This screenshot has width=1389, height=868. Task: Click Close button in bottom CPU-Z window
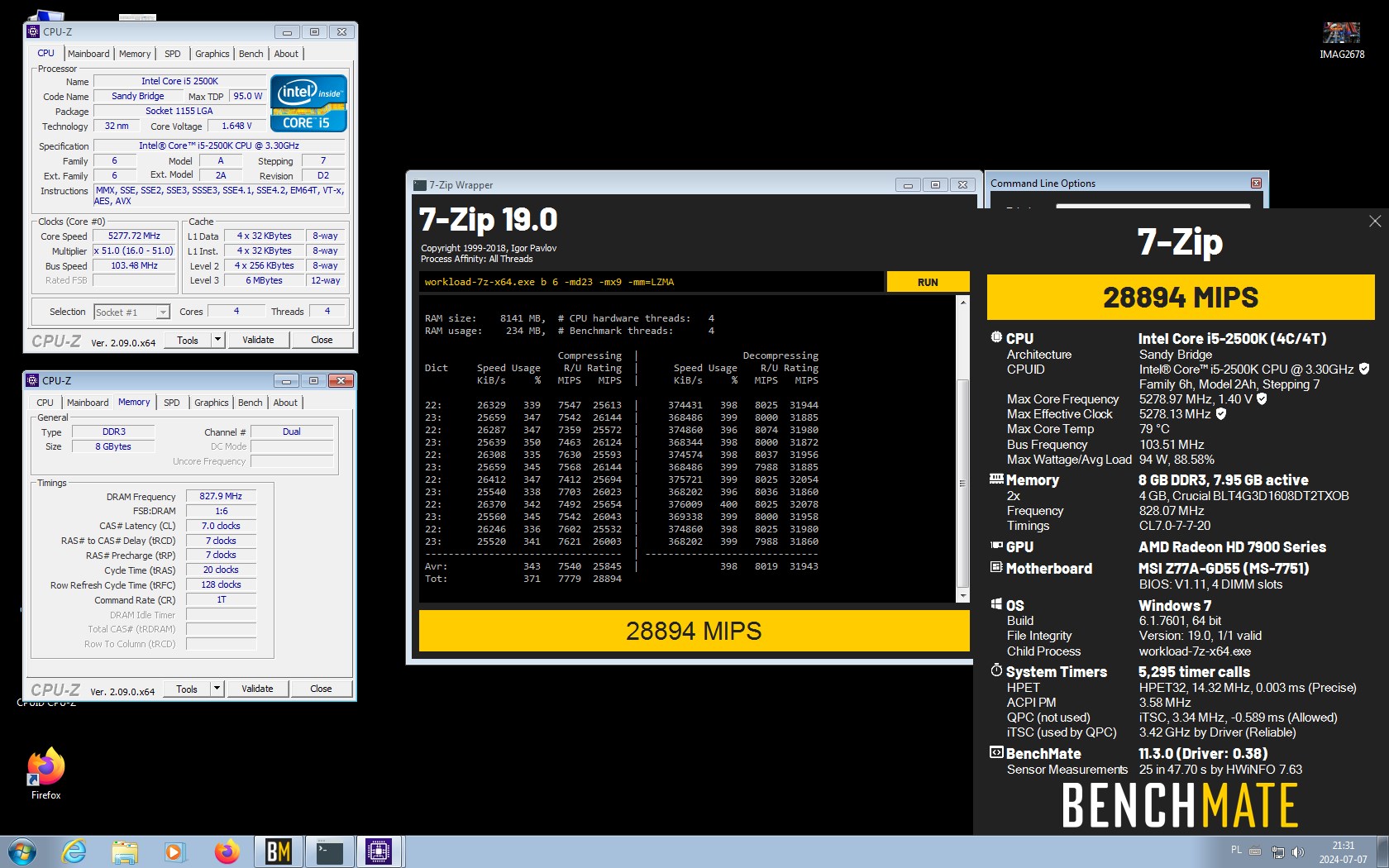pyautogui.click(x=321, y=689)
